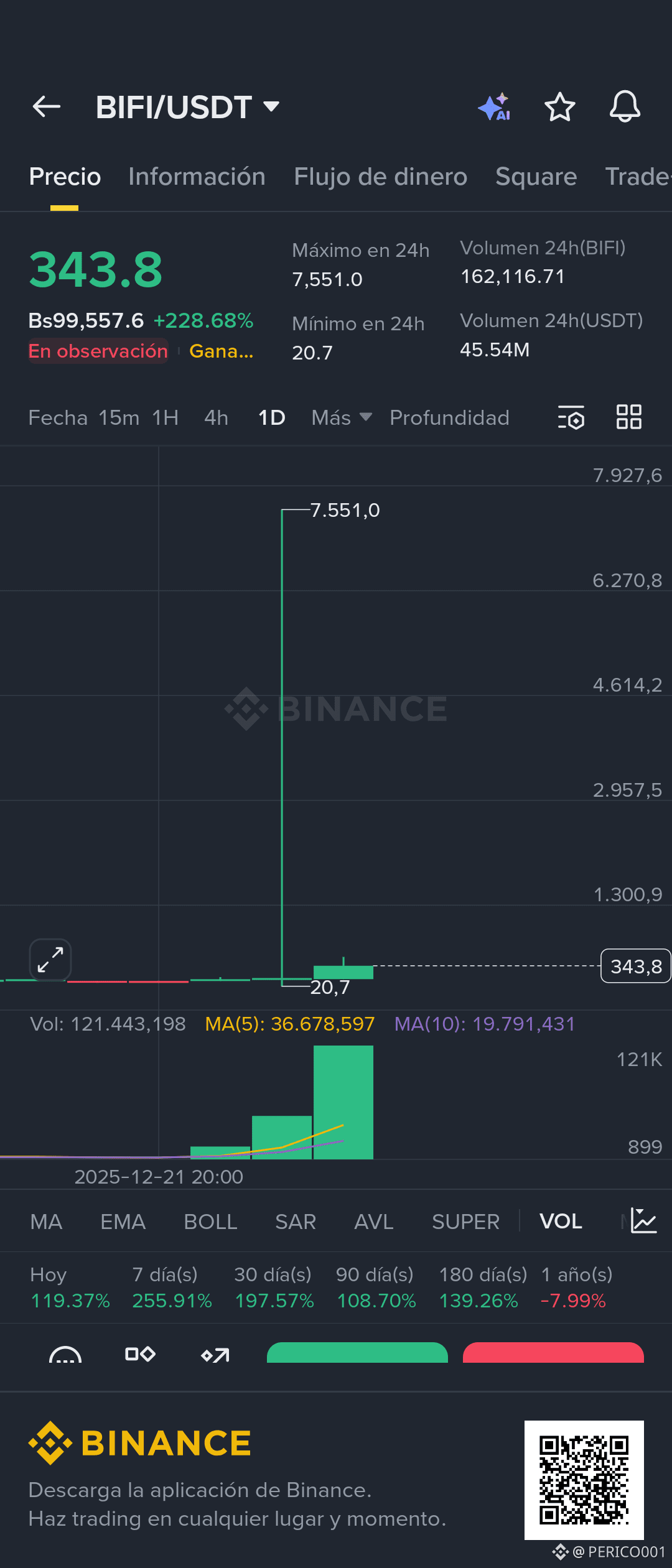Tap the 1 año(s) -7.99% change
The width and height of the screenshot is (672, 1568).
[x=577, y=1287]
